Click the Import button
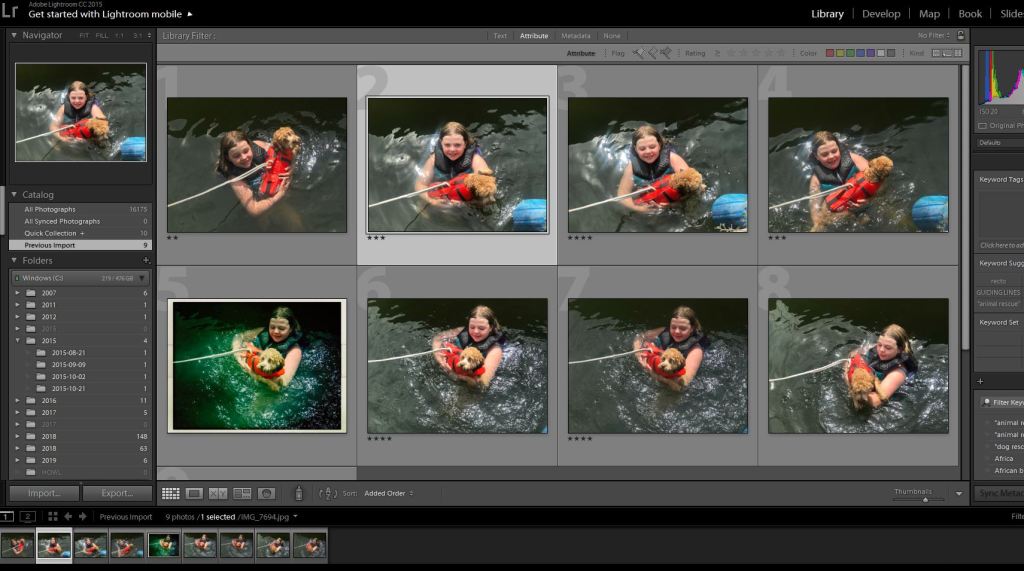The width and height of the screenshot is (1024, 571). 44,493
